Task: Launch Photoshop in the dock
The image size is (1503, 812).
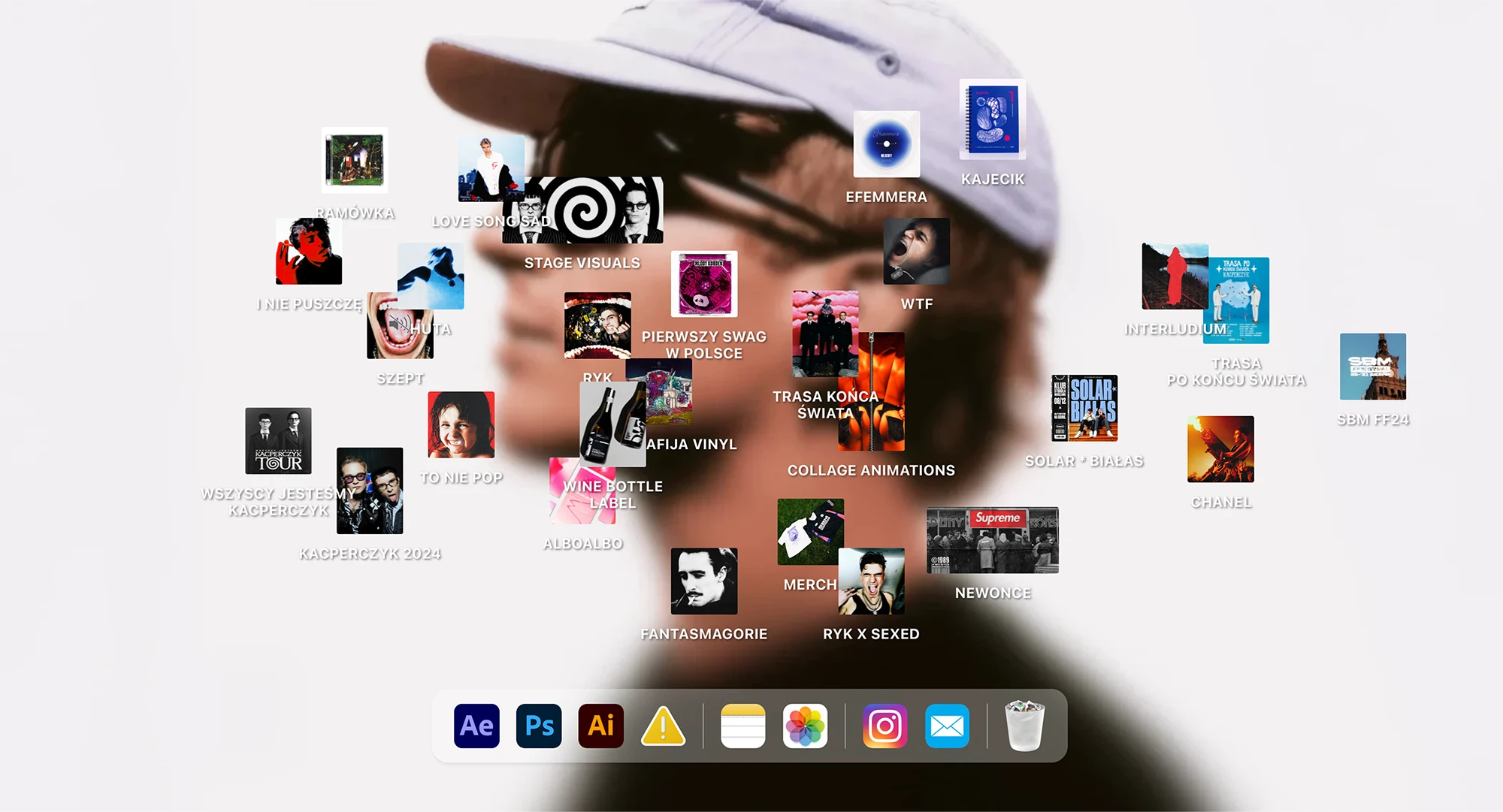Action: click(539, 726)
